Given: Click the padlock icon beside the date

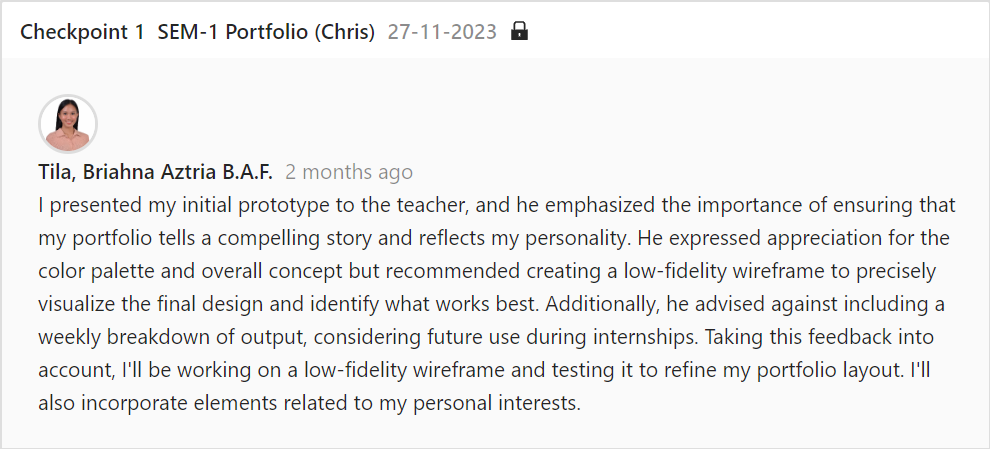Looking at the screenshot, I should pos(519,31).
